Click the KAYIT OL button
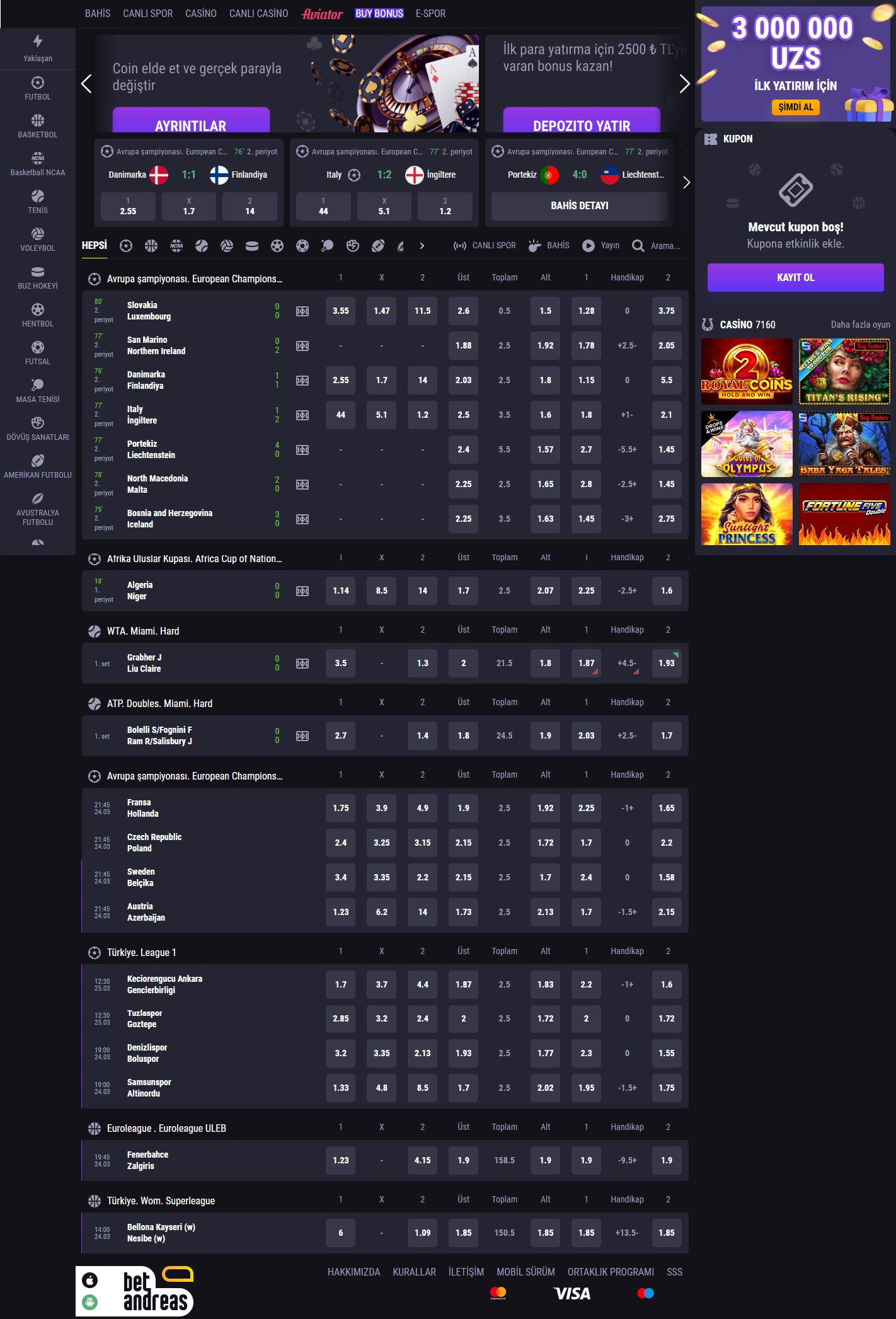896x1319 pixels. (795, 277)
